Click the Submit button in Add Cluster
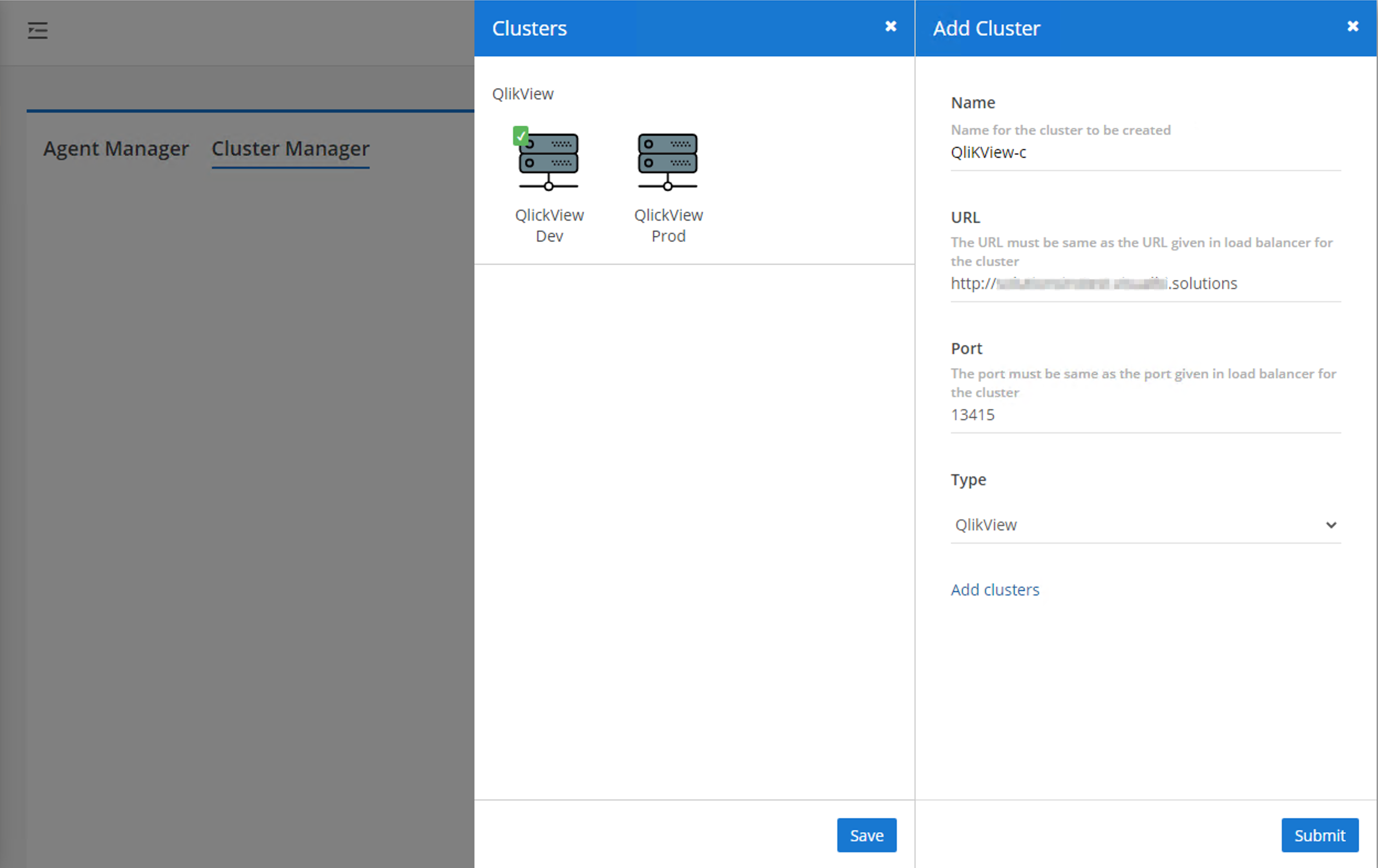This screenshot has height=868, width=1378. [1319, 835]
